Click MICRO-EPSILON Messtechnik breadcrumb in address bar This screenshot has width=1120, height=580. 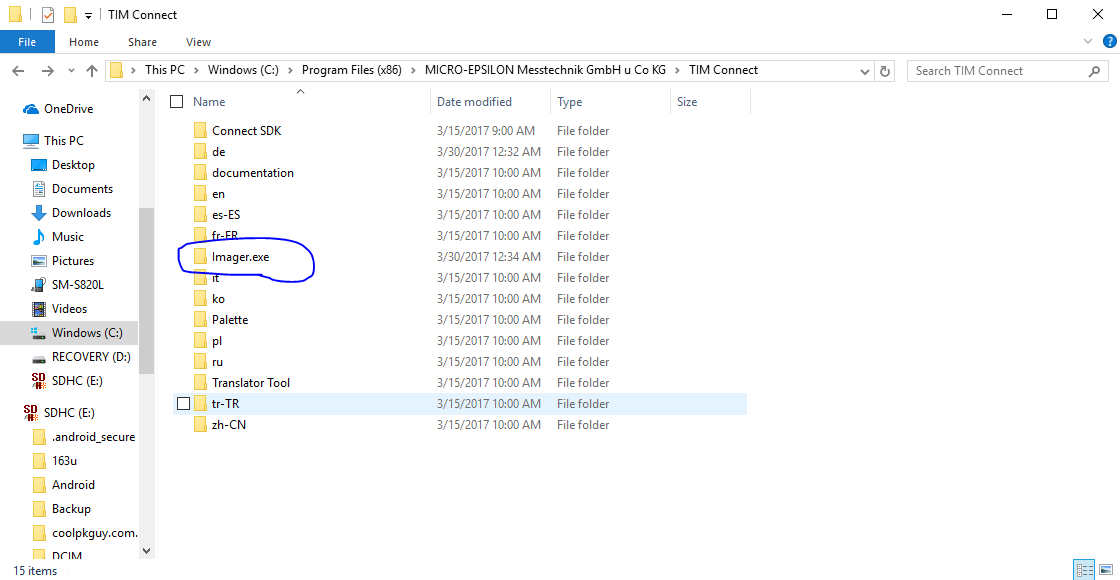pos(545,71)
